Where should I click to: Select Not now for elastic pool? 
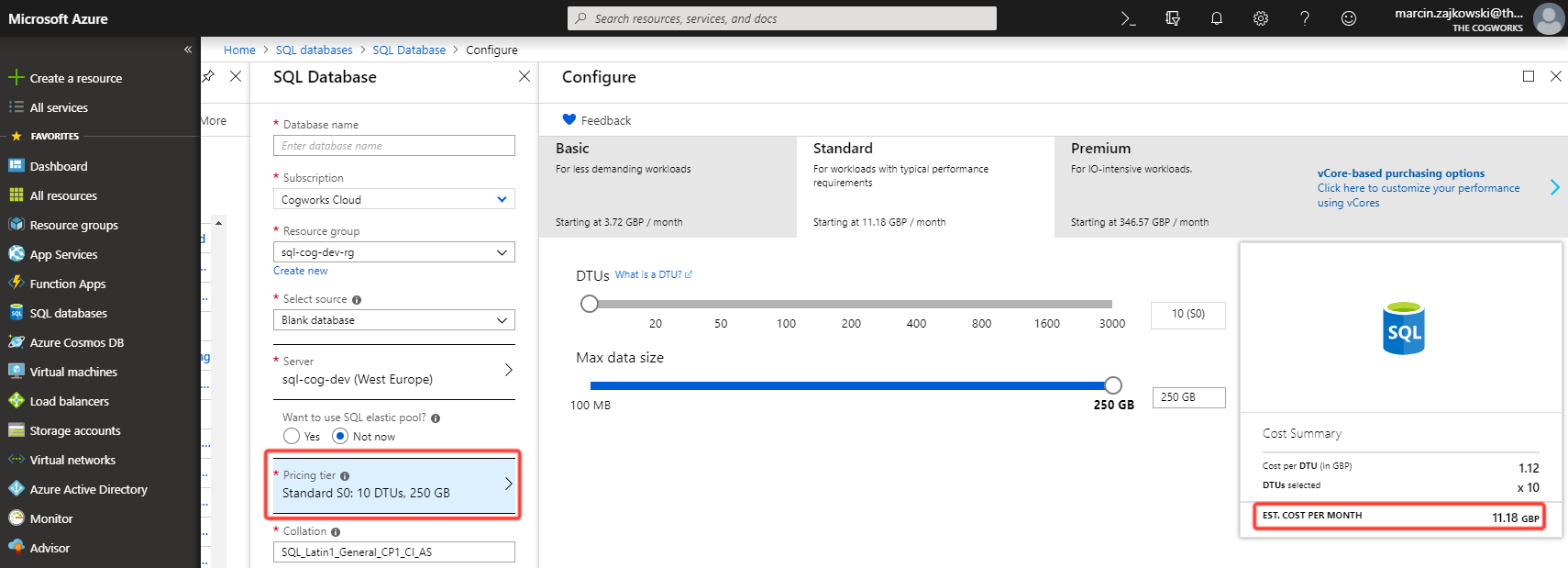[340, 436]
